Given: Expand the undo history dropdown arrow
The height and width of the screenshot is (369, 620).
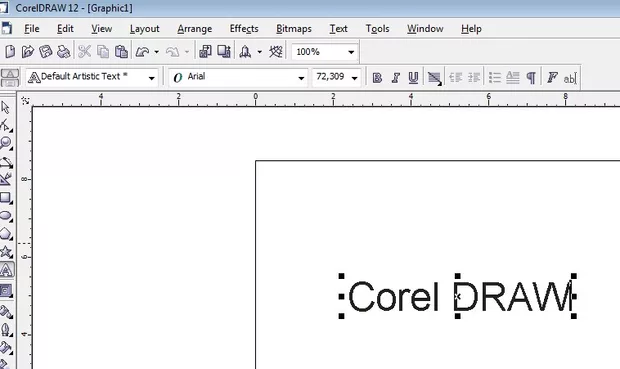Looking at the screenshot, I should click(157, 52).
